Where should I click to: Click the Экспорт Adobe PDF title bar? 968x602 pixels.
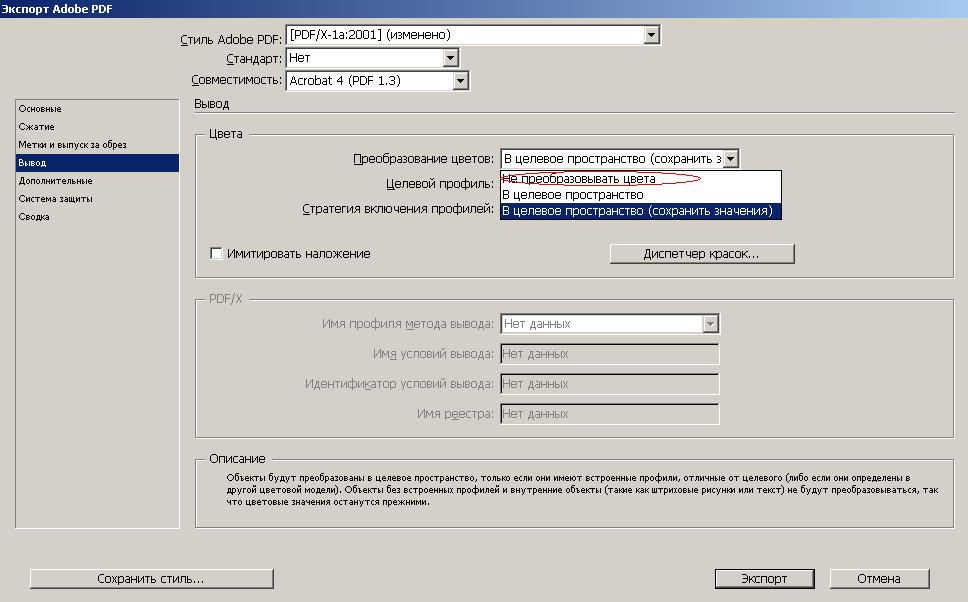coord(484,9)
